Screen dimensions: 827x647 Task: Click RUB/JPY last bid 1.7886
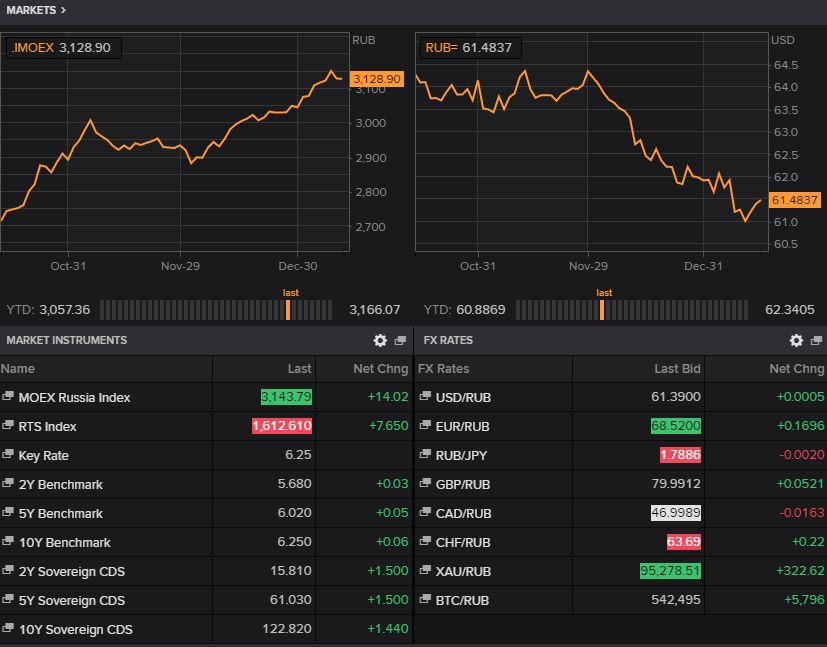[680, 455]
